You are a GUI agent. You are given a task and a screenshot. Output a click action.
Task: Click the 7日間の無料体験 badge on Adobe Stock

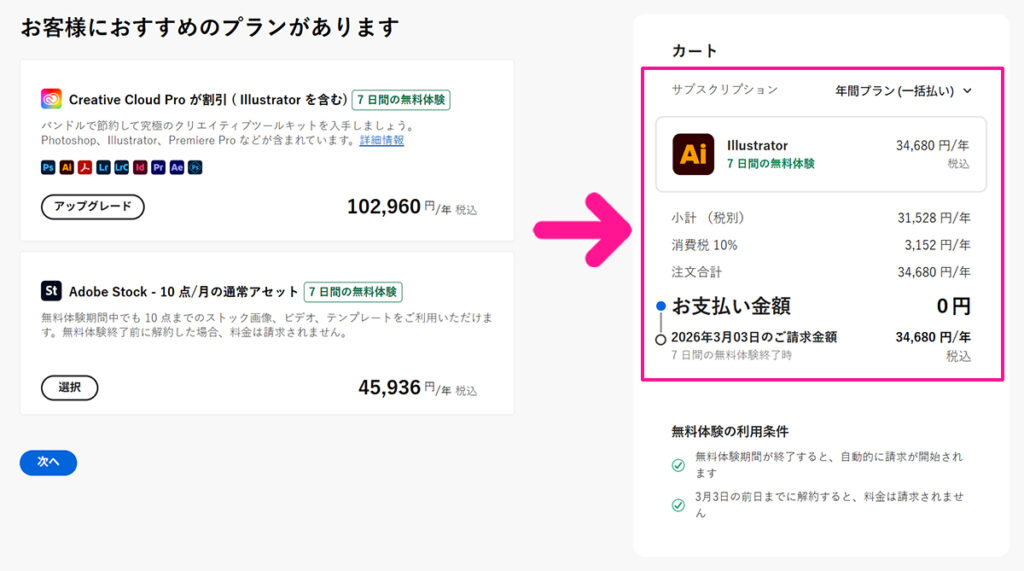353,291
